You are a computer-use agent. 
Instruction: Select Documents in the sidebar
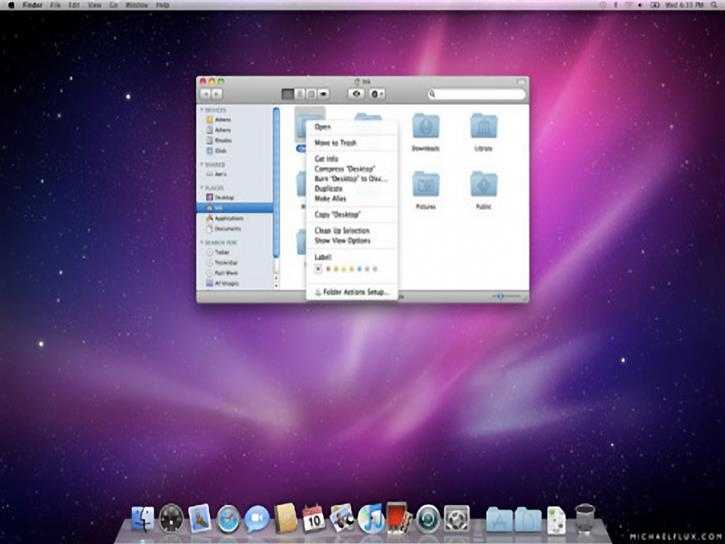(235, 229)
